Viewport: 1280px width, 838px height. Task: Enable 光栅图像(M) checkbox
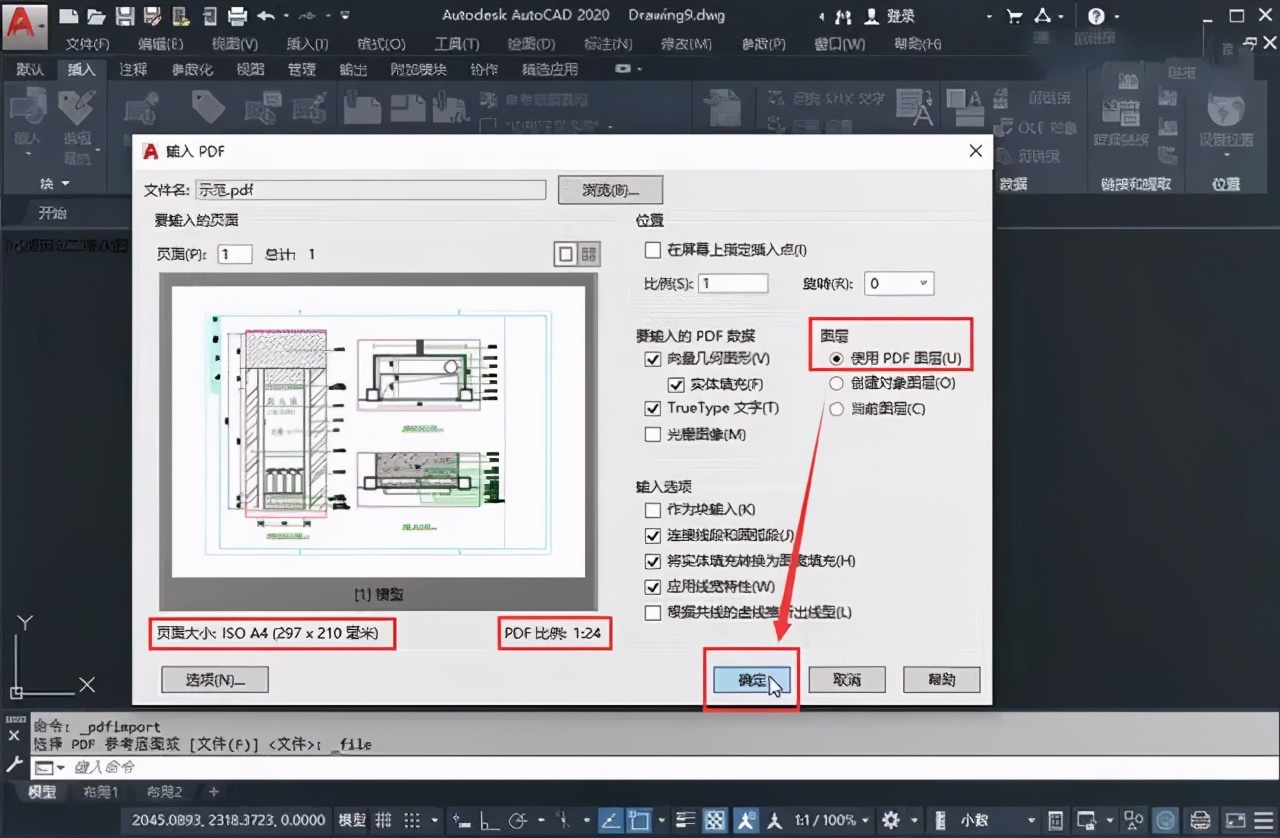pyautogui.click(x=653, y=434)
